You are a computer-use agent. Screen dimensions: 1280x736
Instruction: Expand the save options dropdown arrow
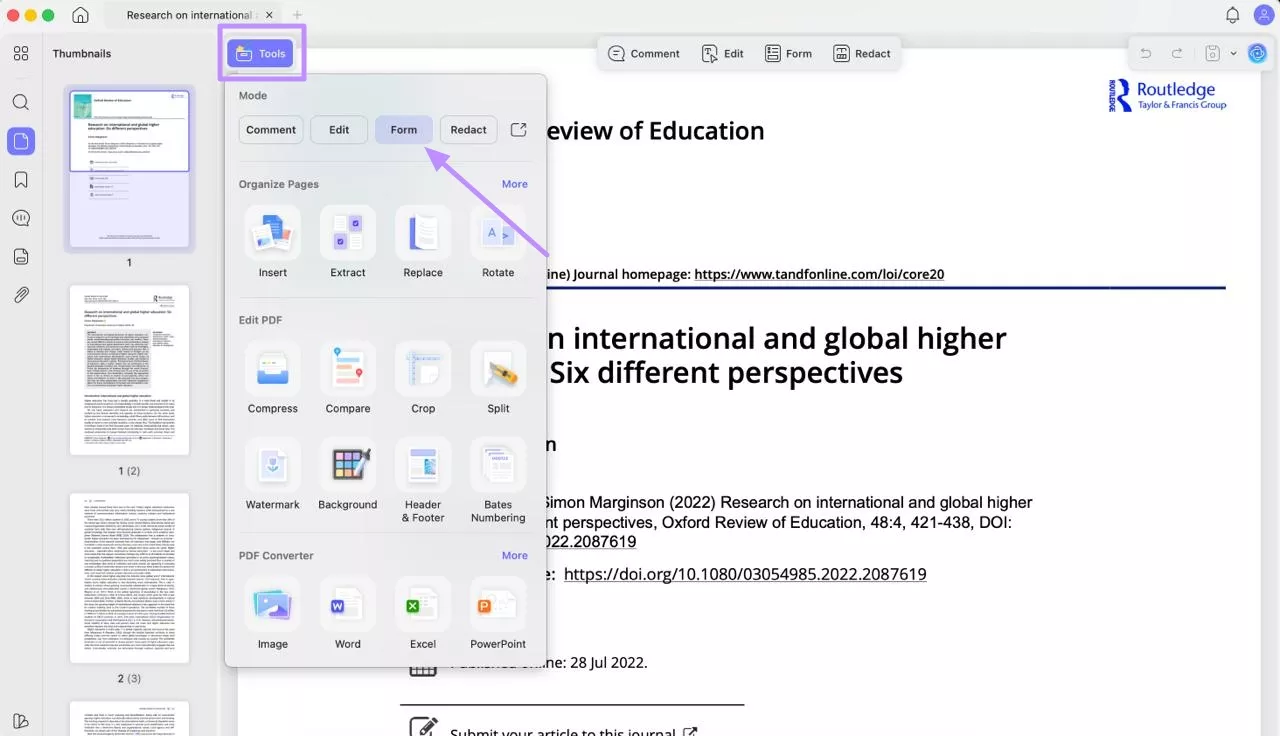click(1233, 54)
